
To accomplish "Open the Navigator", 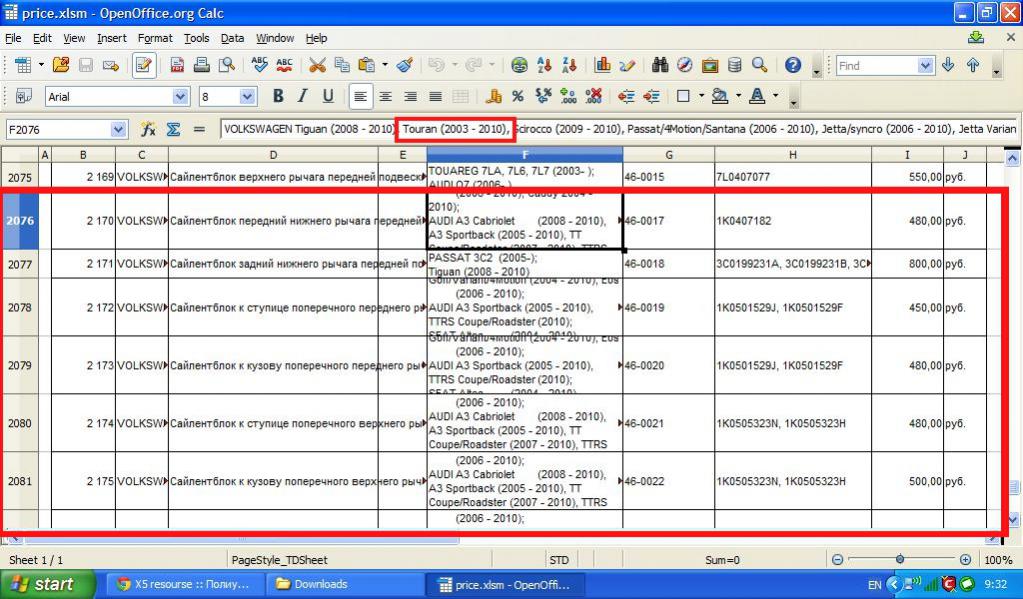I will (684, 65).
